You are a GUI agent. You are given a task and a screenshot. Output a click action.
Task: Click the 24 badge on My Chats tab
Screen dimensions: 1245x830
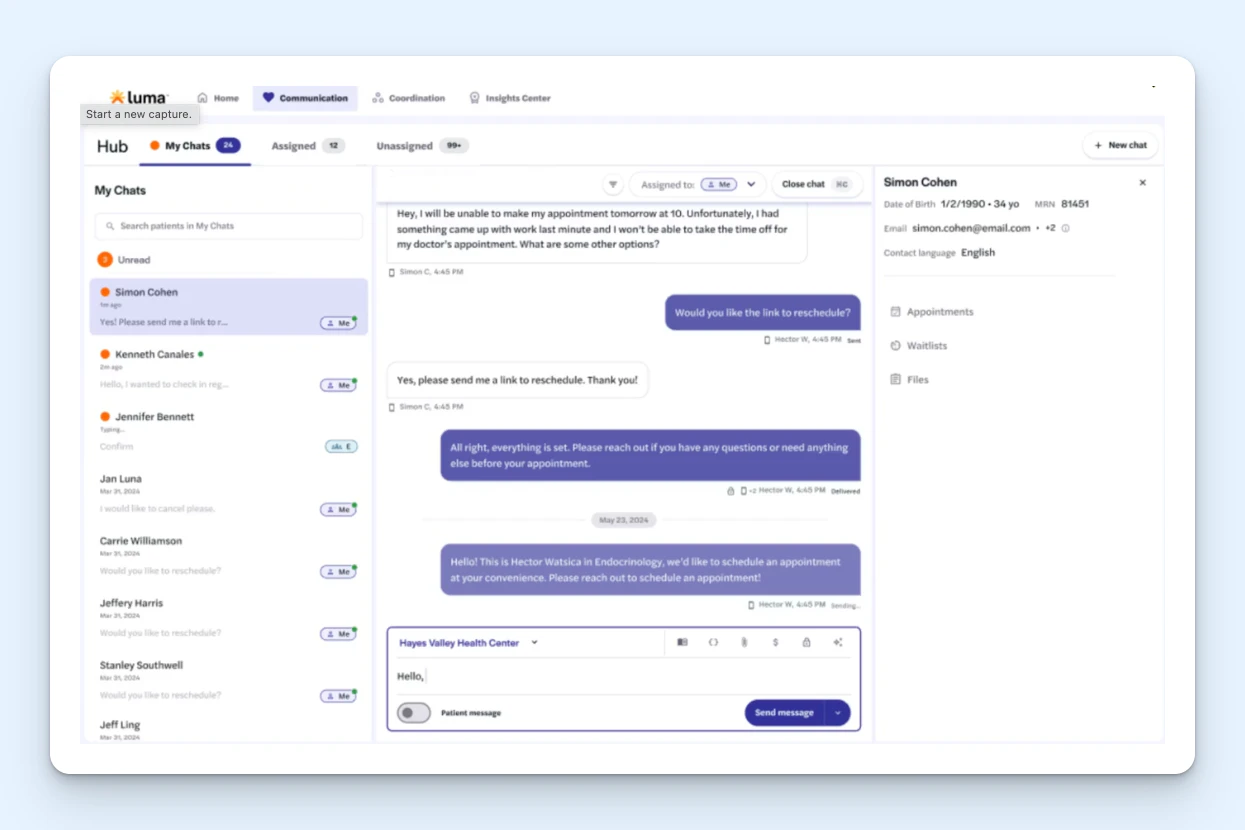tap(228, 146)
